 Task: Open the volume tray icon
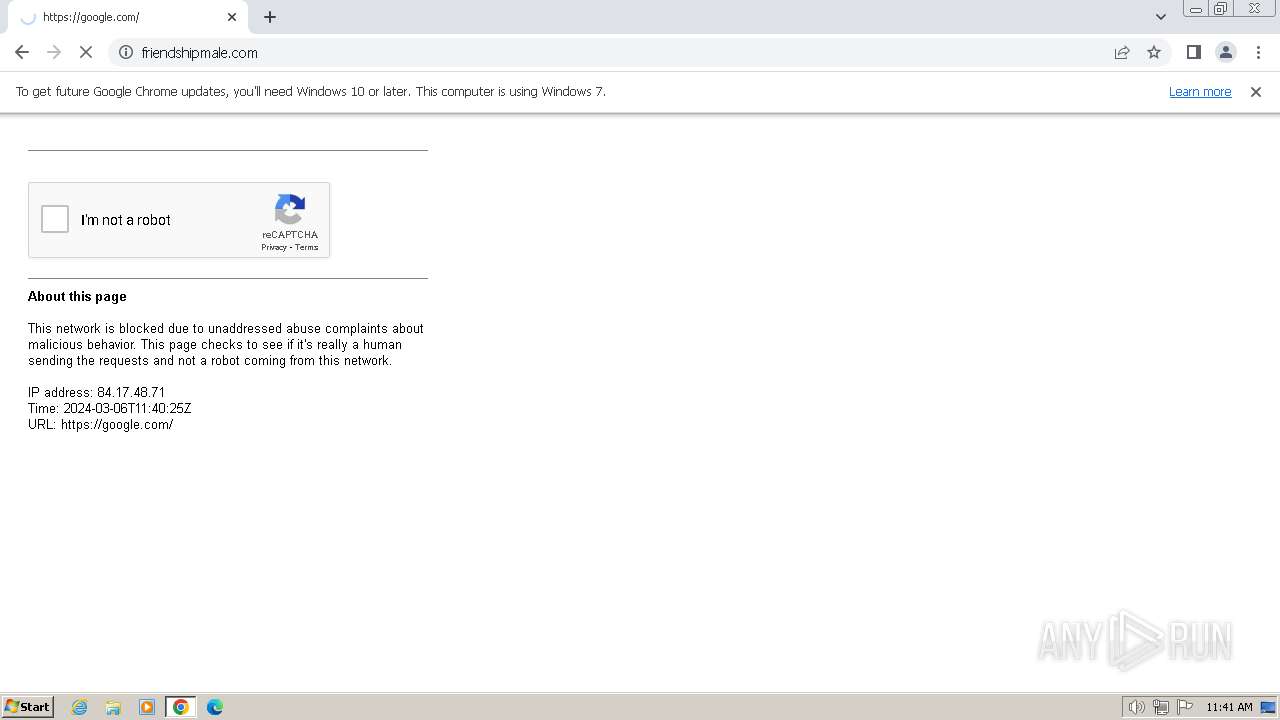[1136, 707]
